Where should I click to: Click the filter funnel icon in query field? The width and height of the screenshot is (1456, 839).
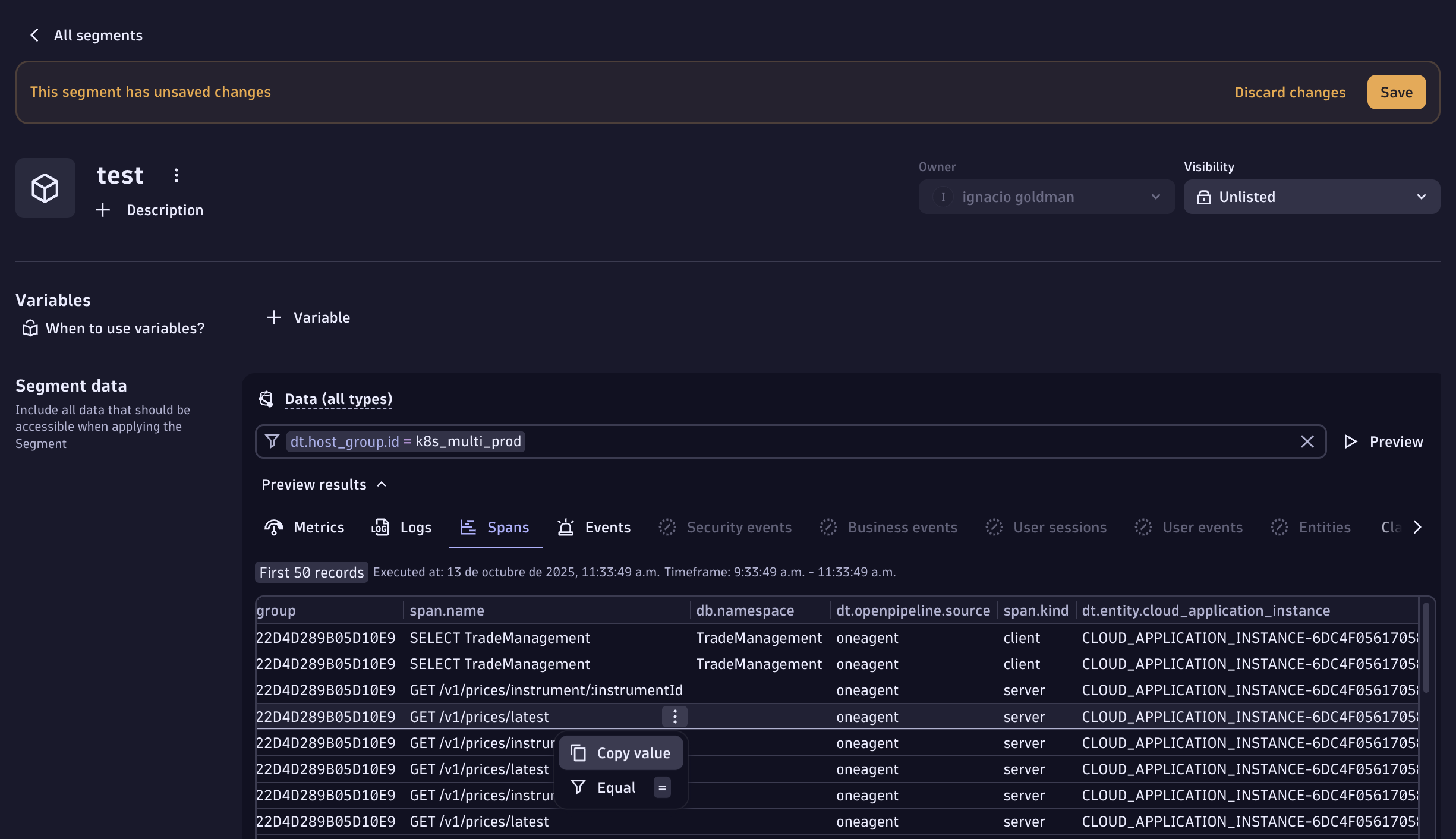tap(272, 441)
